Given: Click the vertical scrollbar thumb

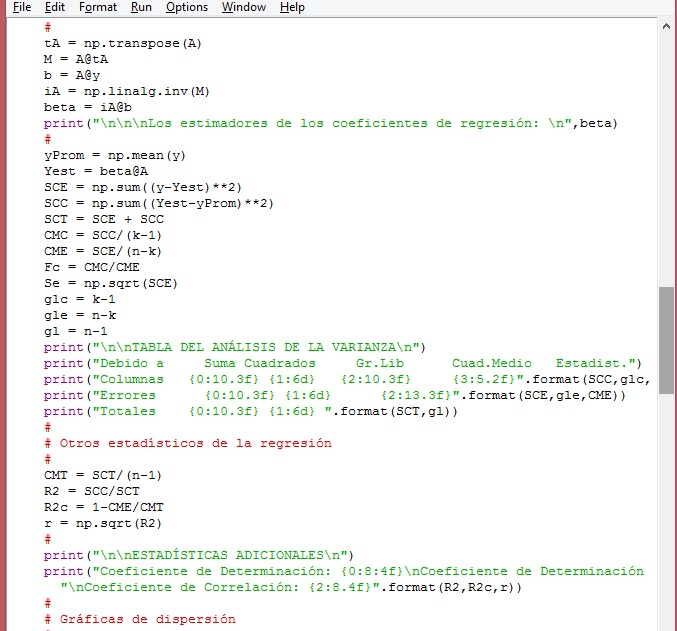Looking at the screenshot, I should [x=666, y=340].
